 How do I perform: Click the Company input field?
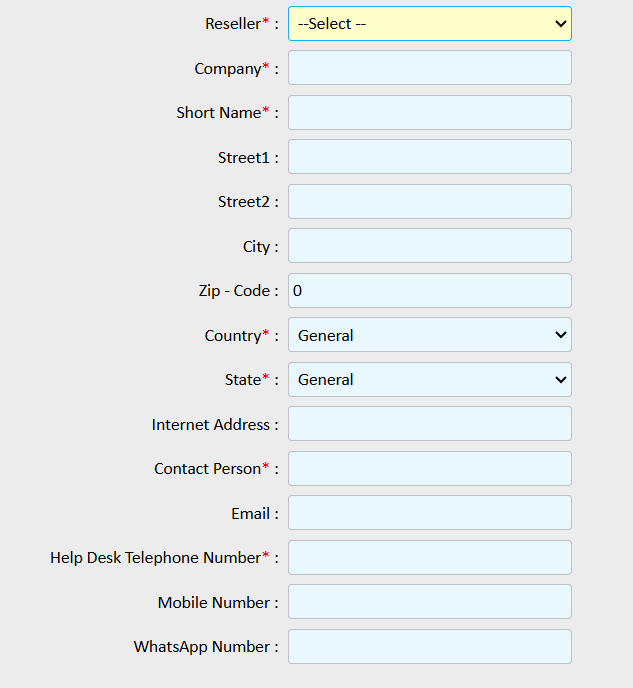click(x=429, y=68)
